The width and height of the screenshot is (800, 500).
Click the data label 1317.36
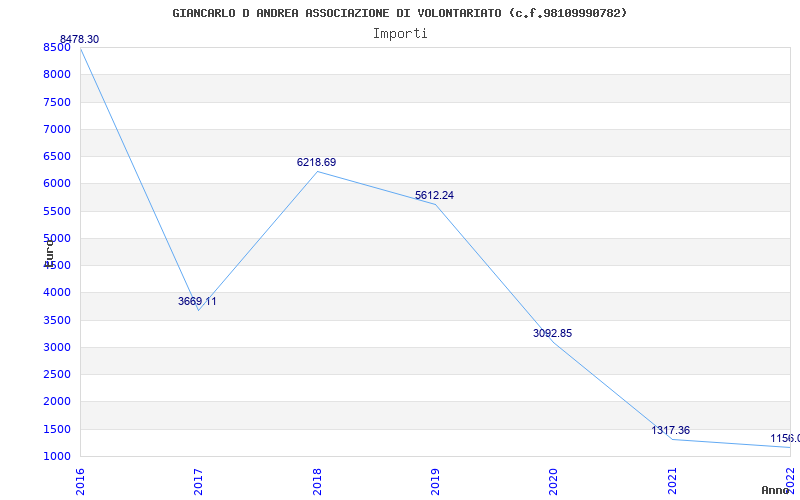[670, 430]
